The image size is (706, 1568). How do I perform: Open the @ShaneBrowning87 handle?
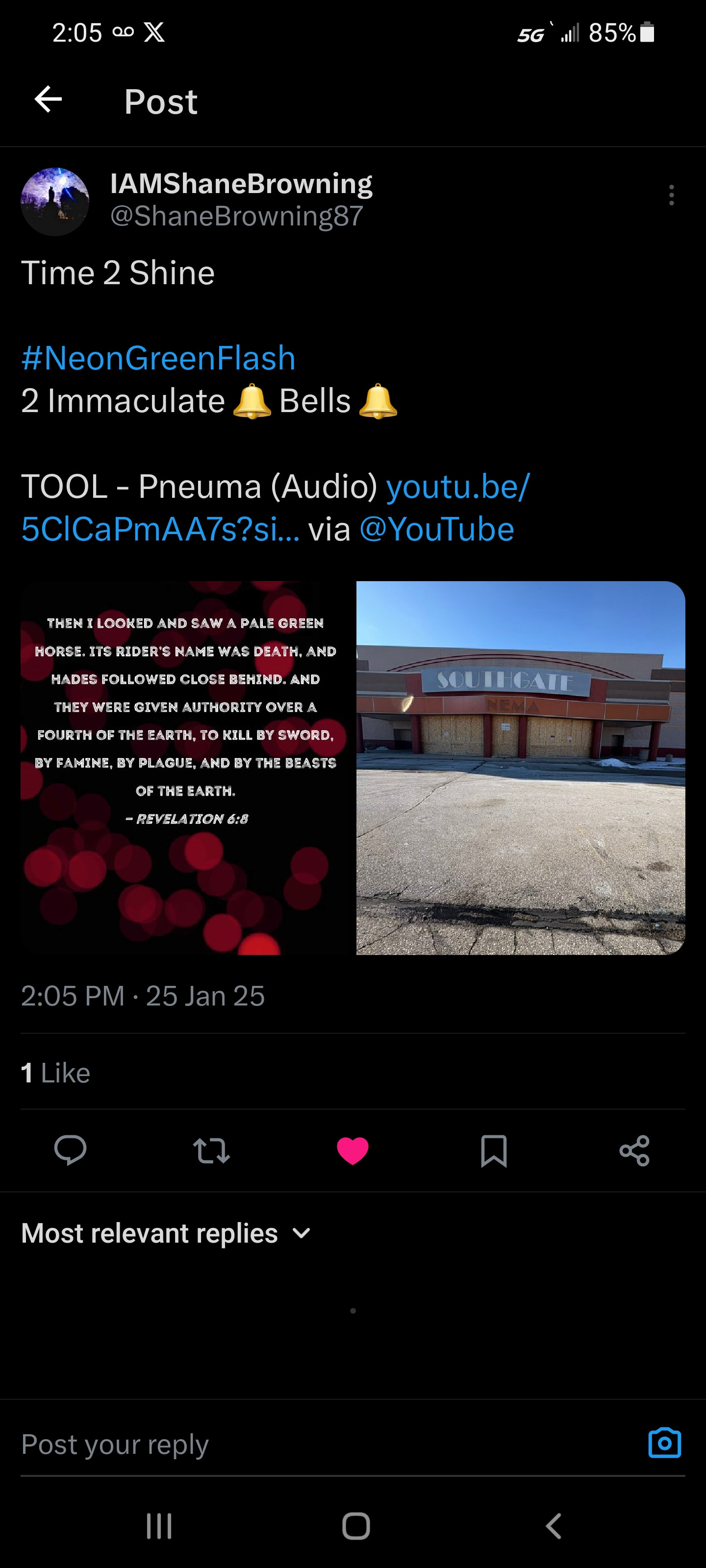(x=236, y=216)
